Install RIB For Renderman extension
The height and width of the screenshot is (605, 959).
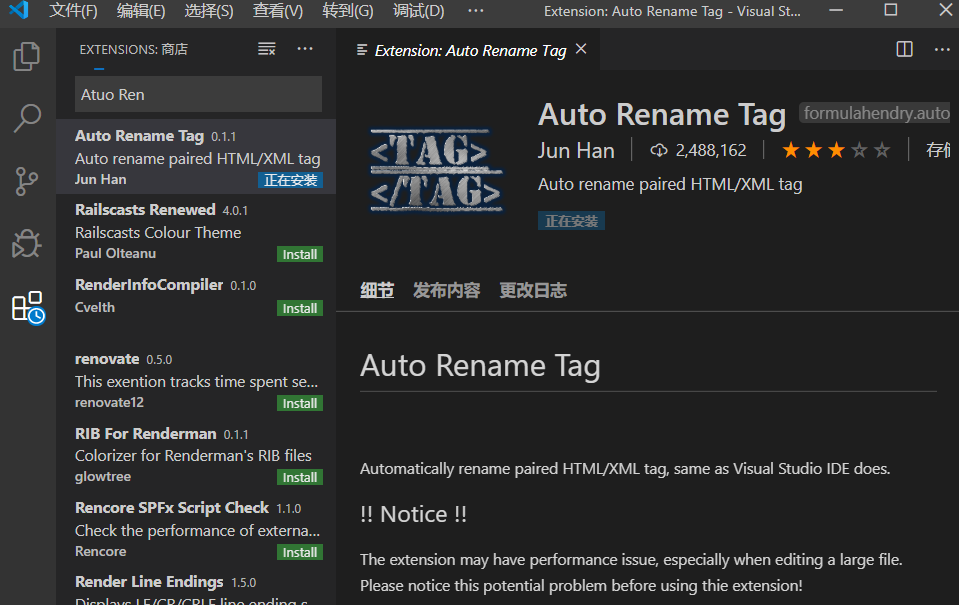point(300,477)
